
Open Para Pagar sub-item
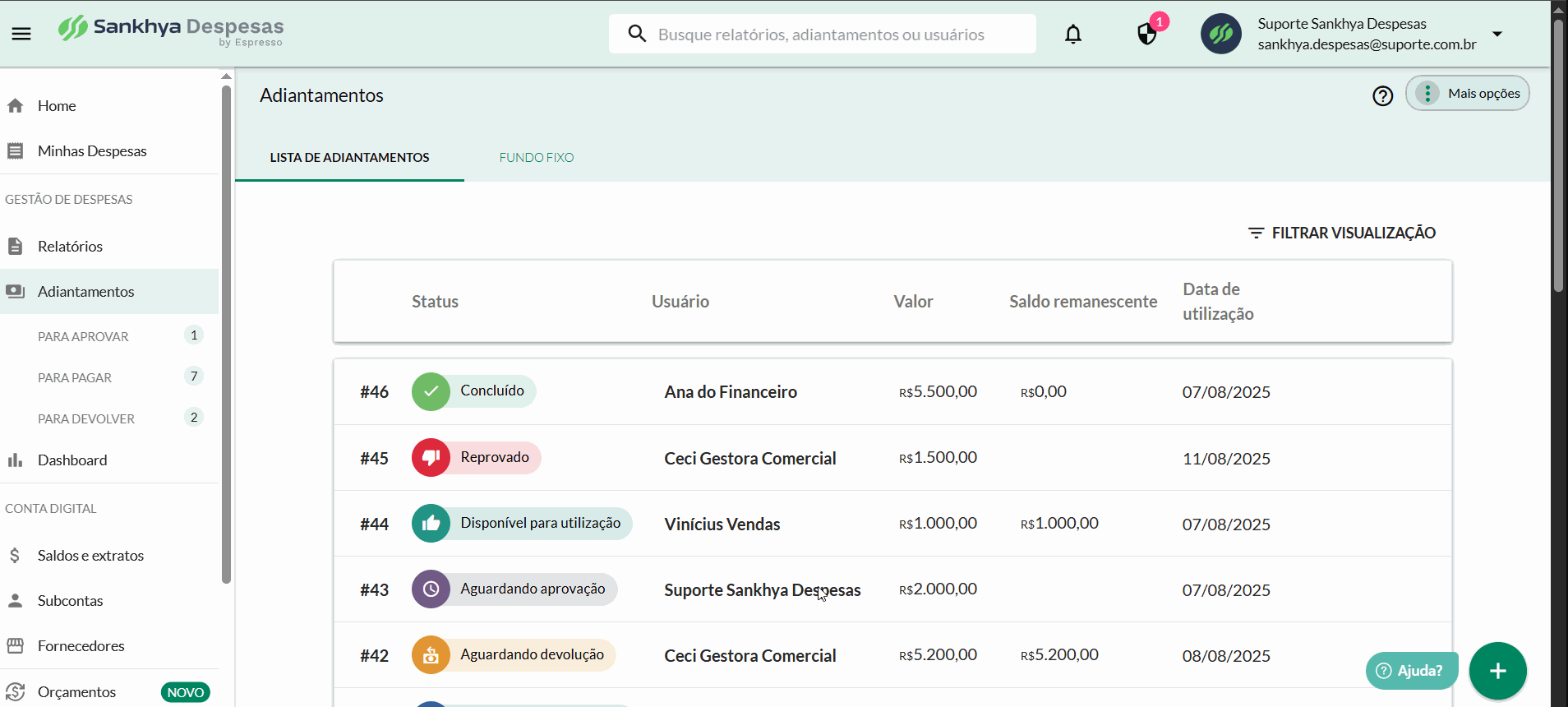point(109,377)
